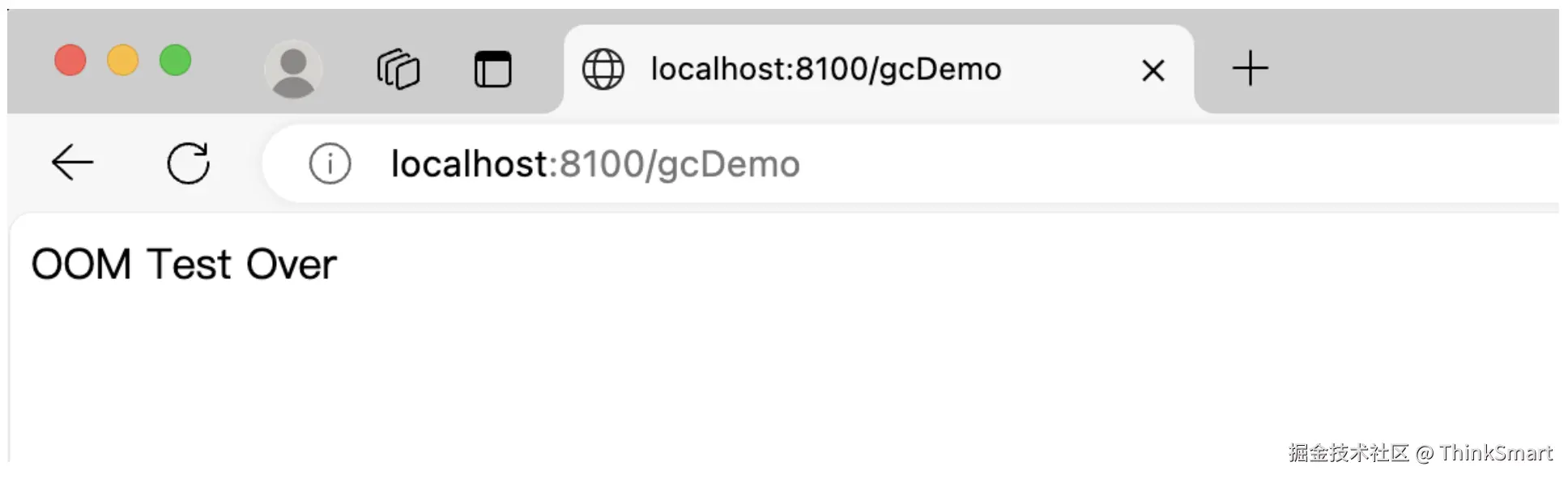Open a new tab with the plus icon

[x=1250, y=68]
